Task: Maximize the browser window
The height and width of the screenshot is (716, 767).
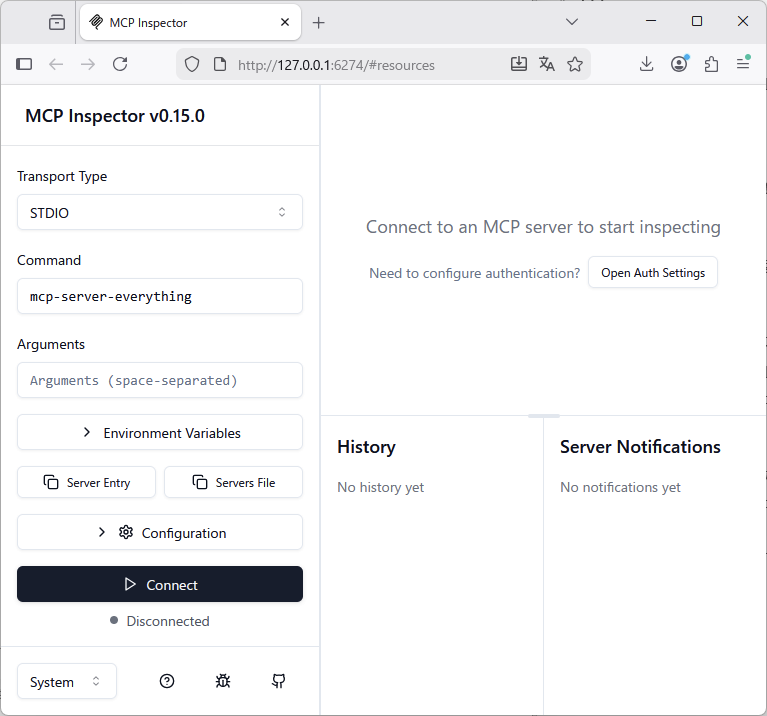Action: pyautogui.click(x=697, y=21)
